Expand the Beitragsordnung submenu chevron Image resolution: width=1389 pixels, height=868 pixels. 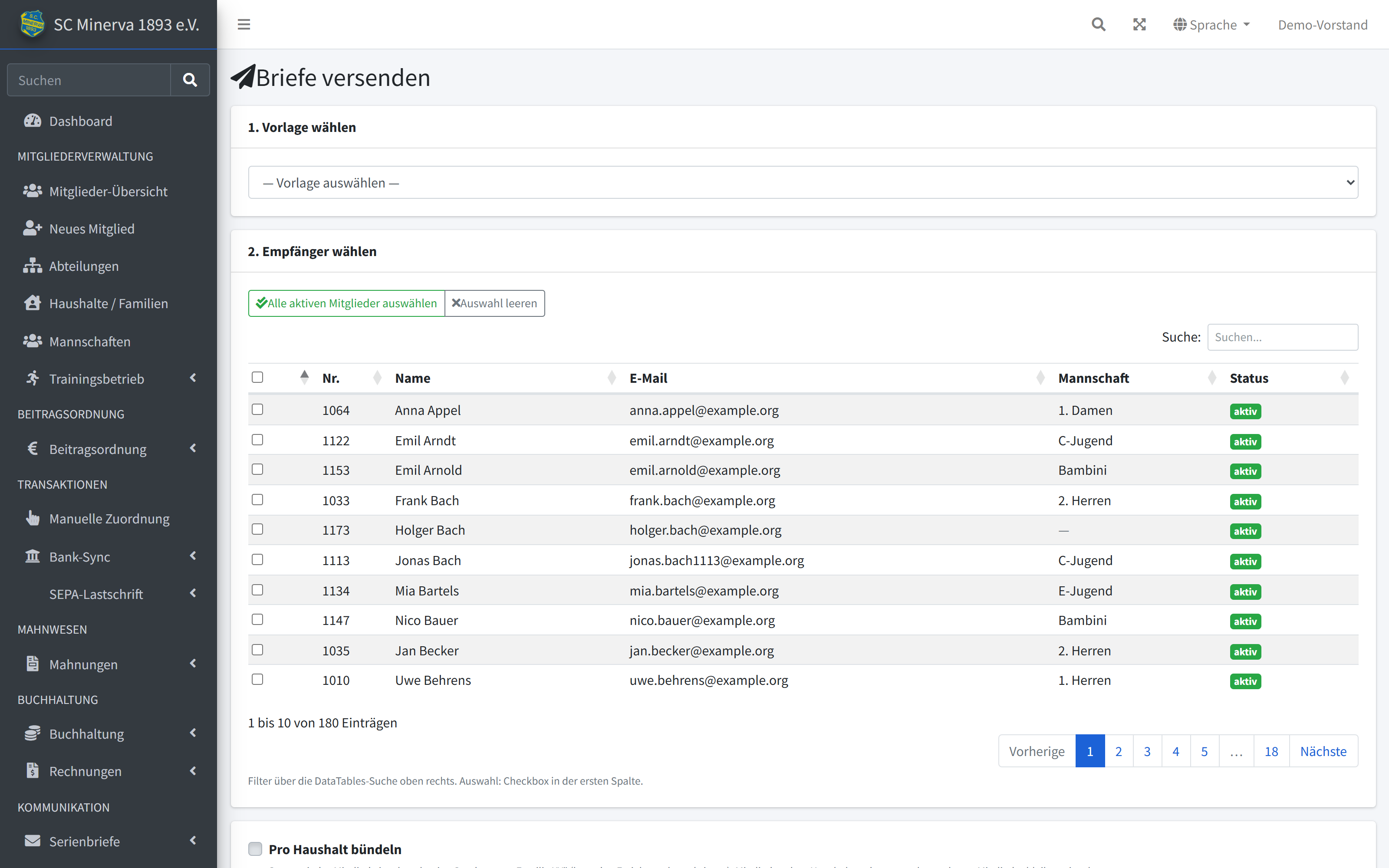point(194,448)
